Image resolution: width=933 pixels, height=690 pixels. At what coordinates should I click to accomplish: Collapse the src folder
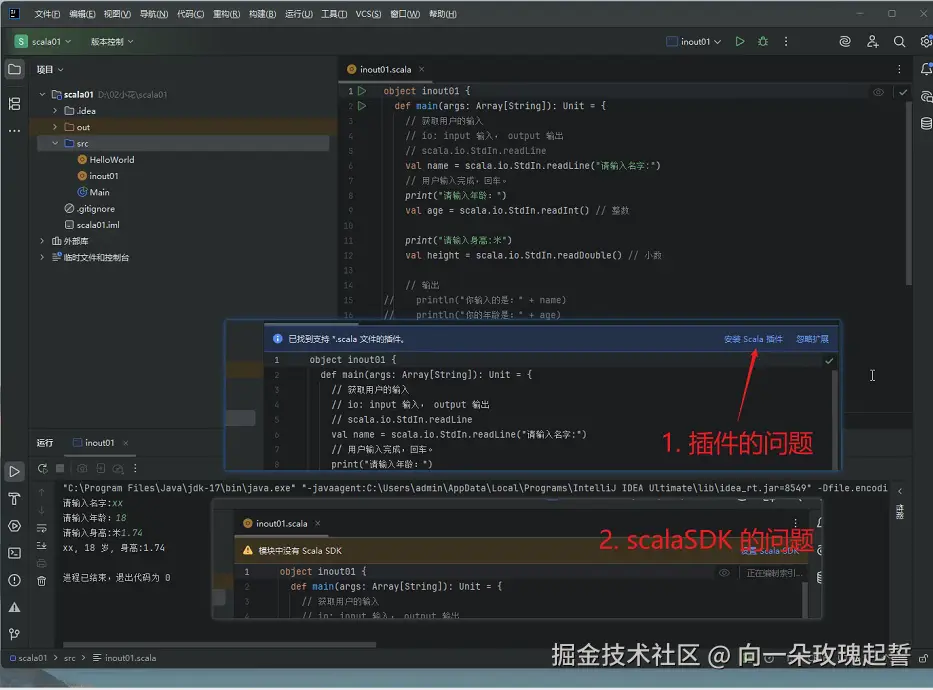click(x=55, y=143)
